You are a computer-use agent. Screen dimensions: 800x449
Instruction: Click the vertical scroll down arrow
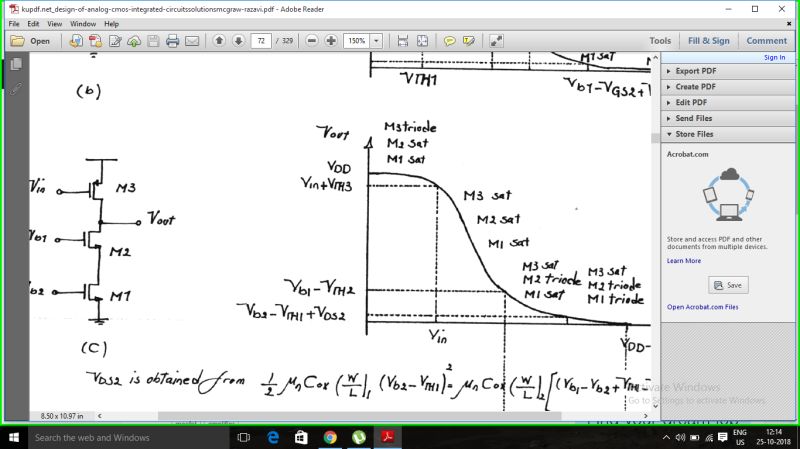656,406
